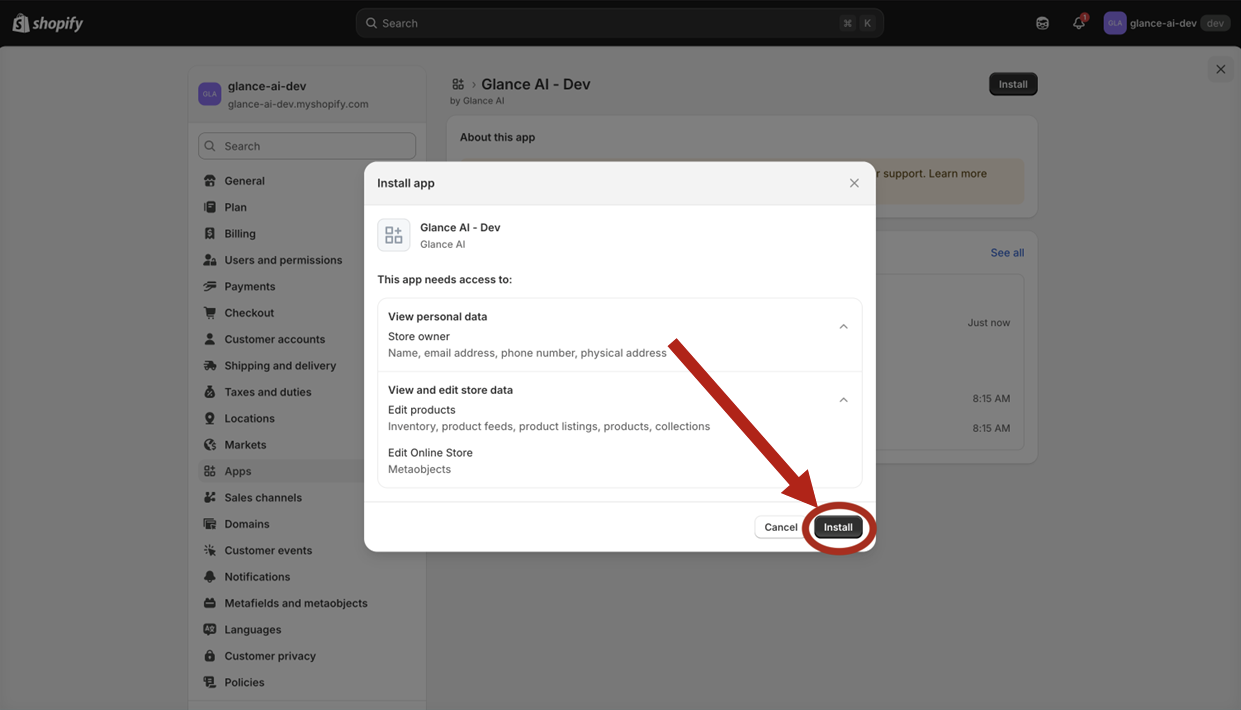
Task: Close the Install app dialog
Action: [854, 183]
